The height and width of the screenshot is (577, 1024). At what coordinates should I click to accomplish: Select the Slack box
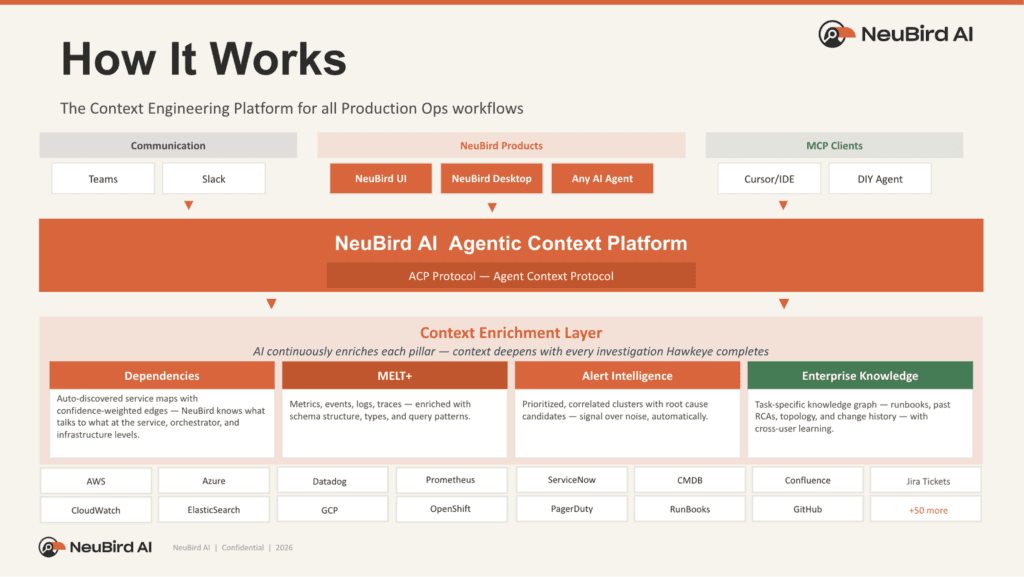[x=214, y=178]
